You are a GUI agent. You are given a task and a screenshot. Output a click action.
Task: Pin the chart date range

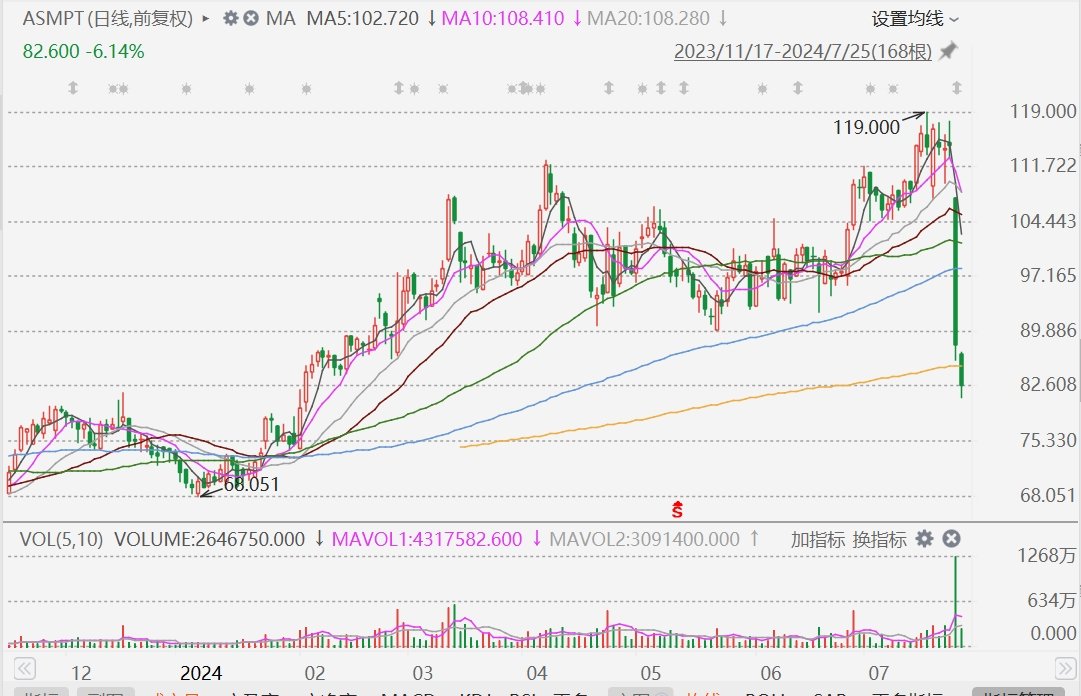pos(948,51)
